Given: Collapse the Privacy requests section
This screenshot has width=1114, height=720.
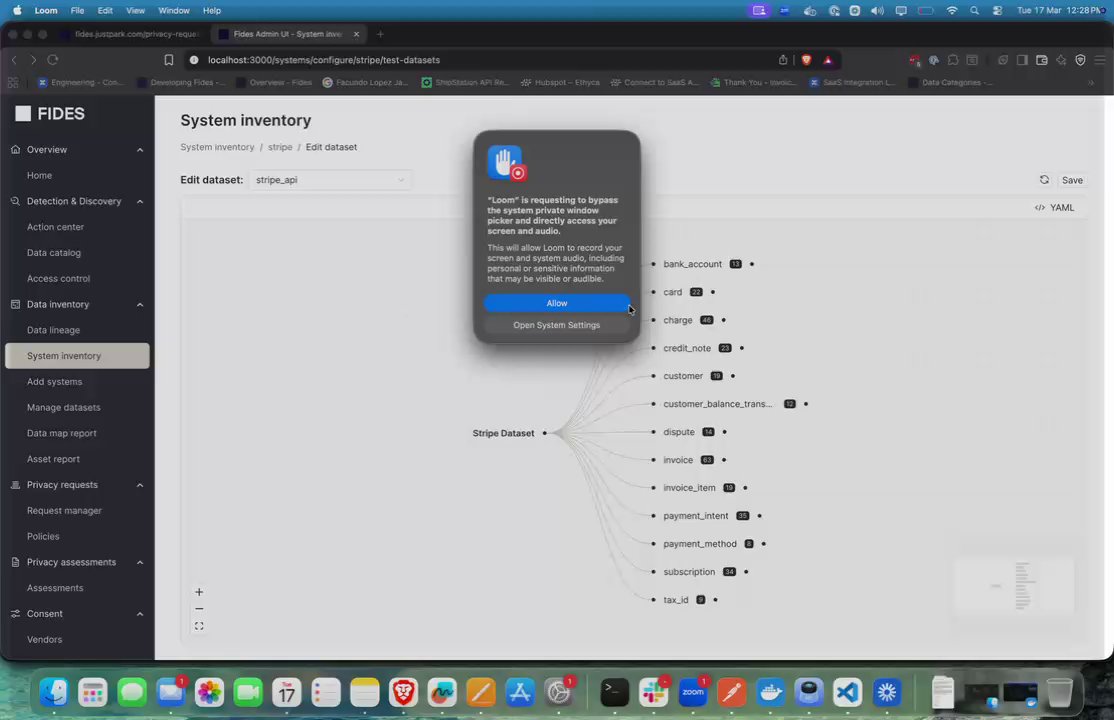Looking at the screenshot, I should tap(140, 485).
